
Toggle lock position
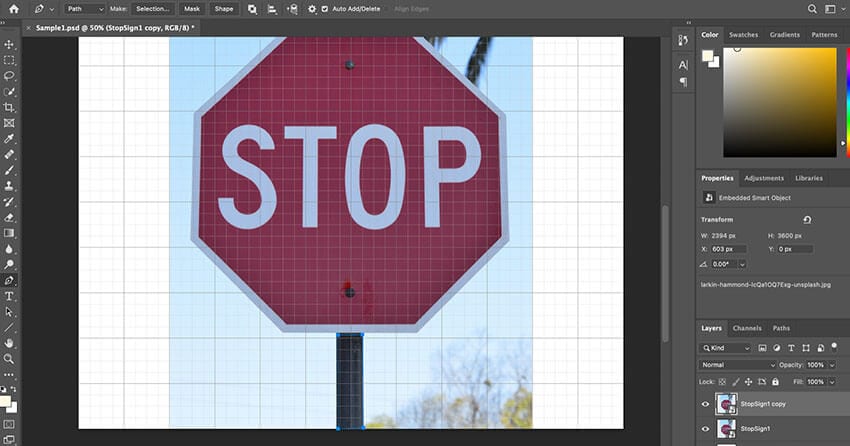point(749,382)
